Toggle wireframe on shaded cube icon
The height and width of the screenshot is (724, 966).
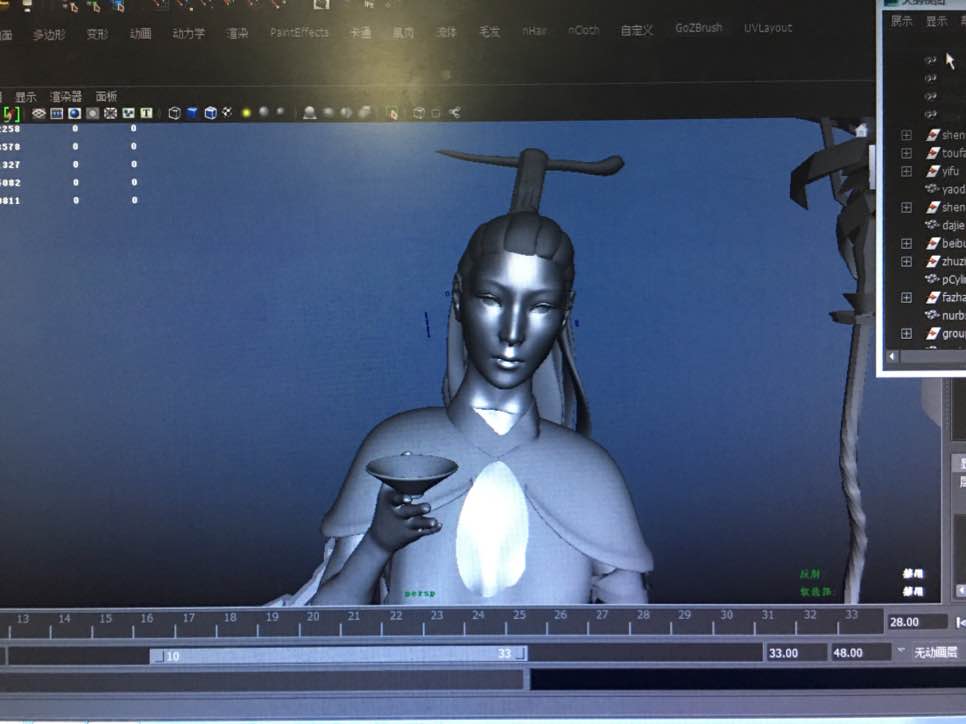pos(211,113)
